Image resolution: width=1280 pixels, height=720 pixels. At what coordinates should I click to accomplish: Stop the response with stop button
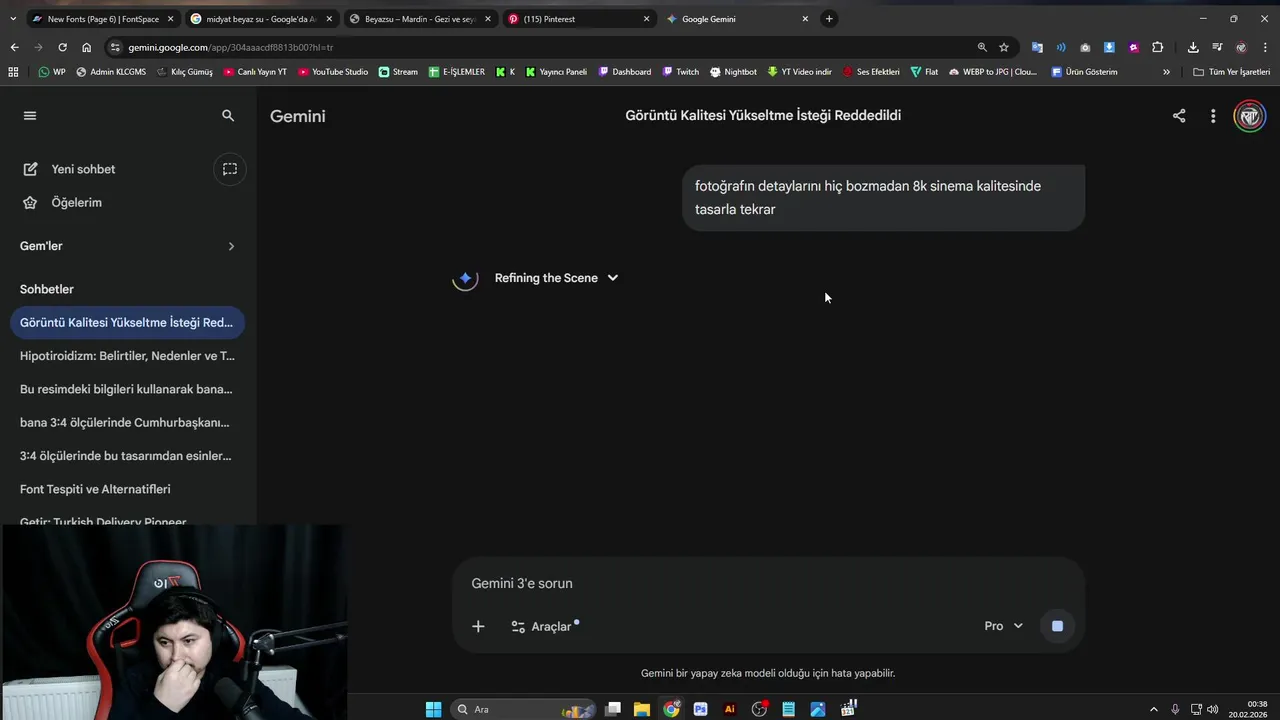click(1057, 626)
